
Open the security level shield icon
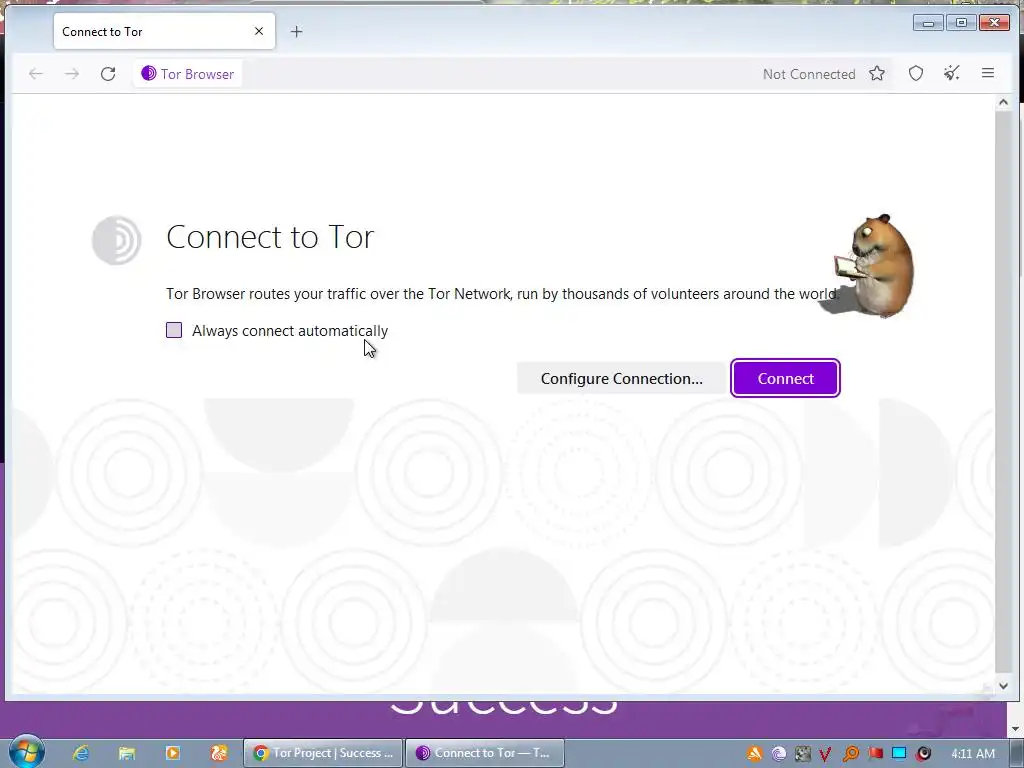pyautogui.click(x=916, y=74)
